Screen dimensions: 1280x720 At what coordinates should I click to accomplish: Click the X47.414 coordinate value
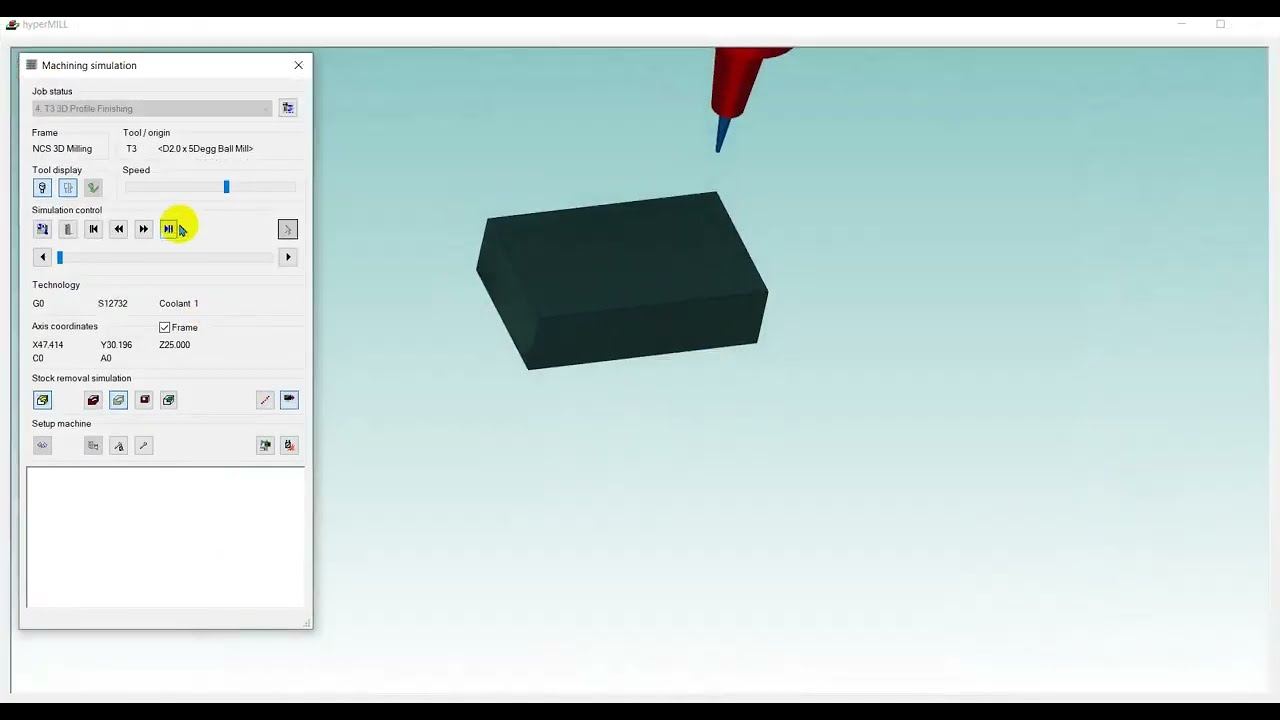coord(47,345)
